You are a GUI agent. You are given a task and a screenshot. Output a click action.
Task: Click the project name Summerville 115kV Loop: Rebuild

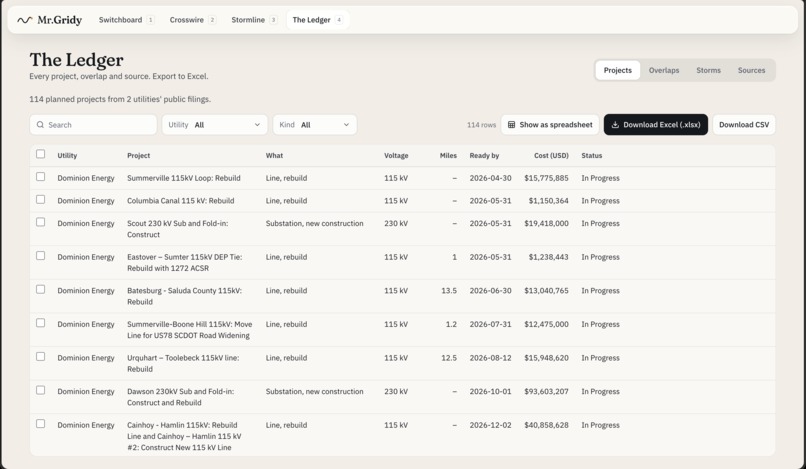184,178
